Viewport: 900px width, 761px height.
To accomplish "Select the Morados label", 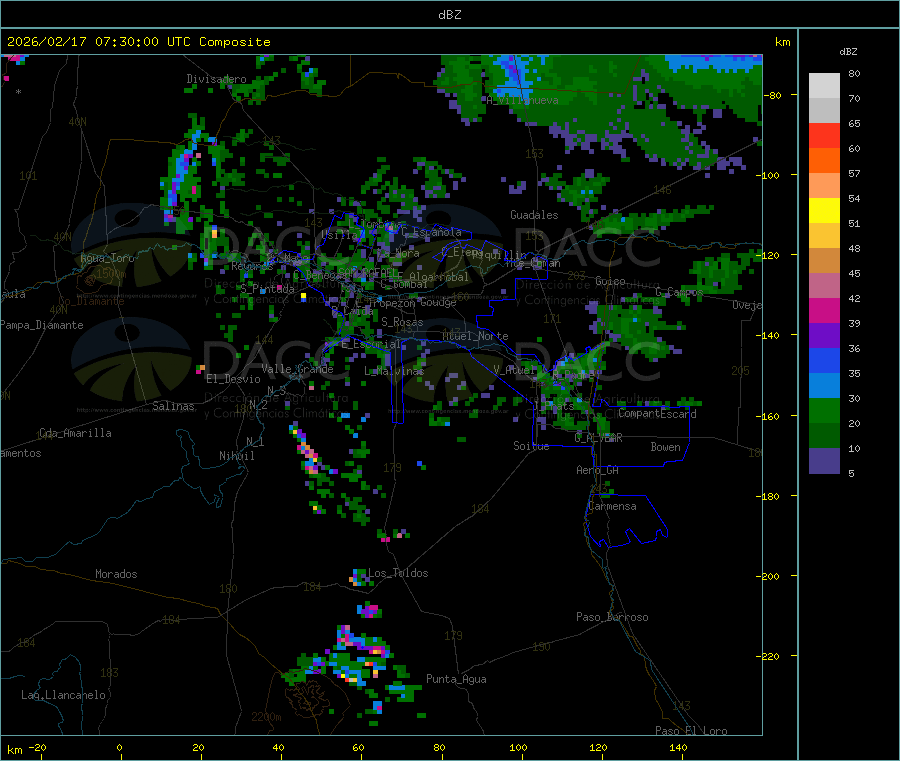I will [x=116, y=574].
